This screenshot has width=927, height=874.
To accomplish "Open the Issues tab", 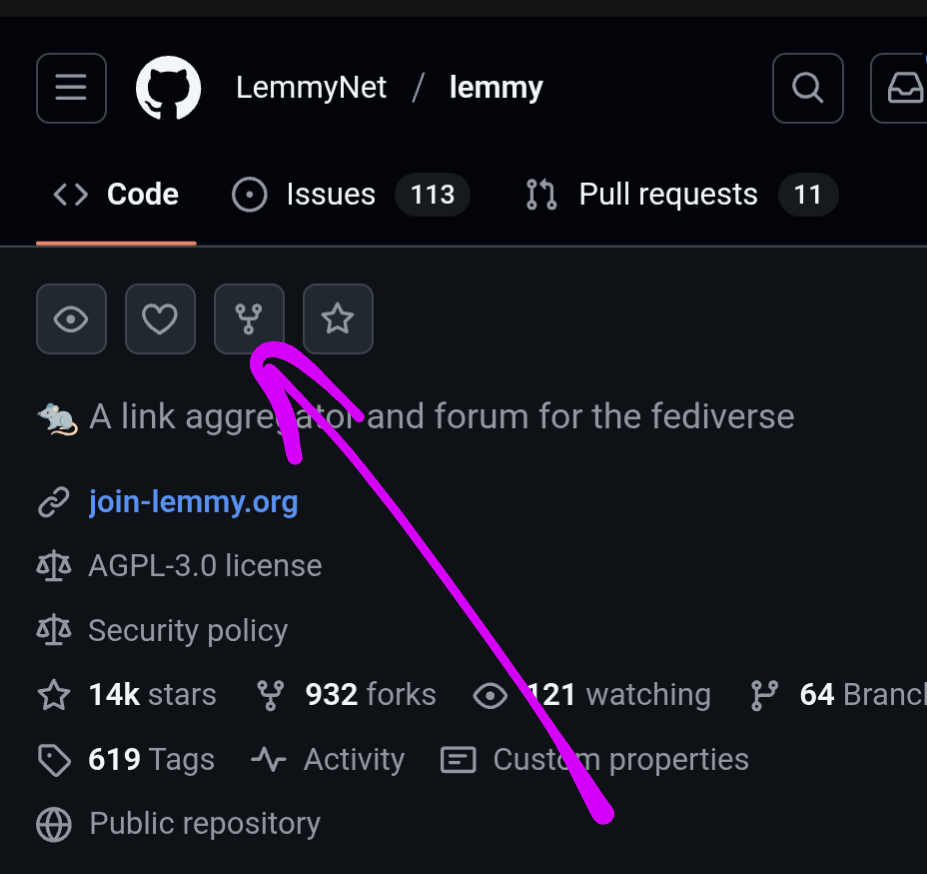I will [x=351, y=195].
